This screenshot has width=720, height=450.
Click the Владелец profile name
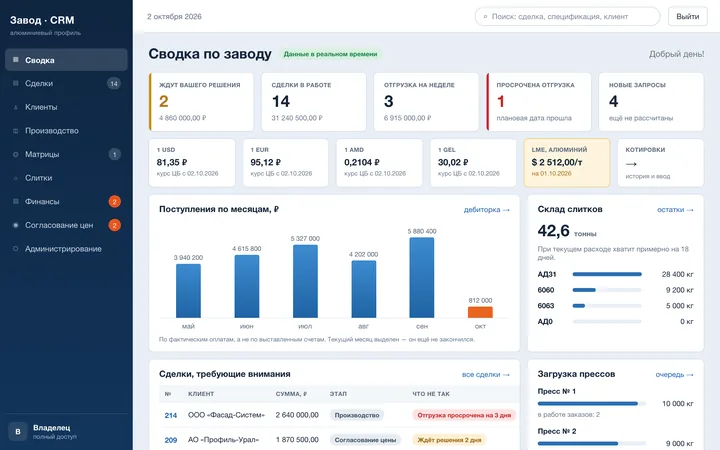[51, 428]
